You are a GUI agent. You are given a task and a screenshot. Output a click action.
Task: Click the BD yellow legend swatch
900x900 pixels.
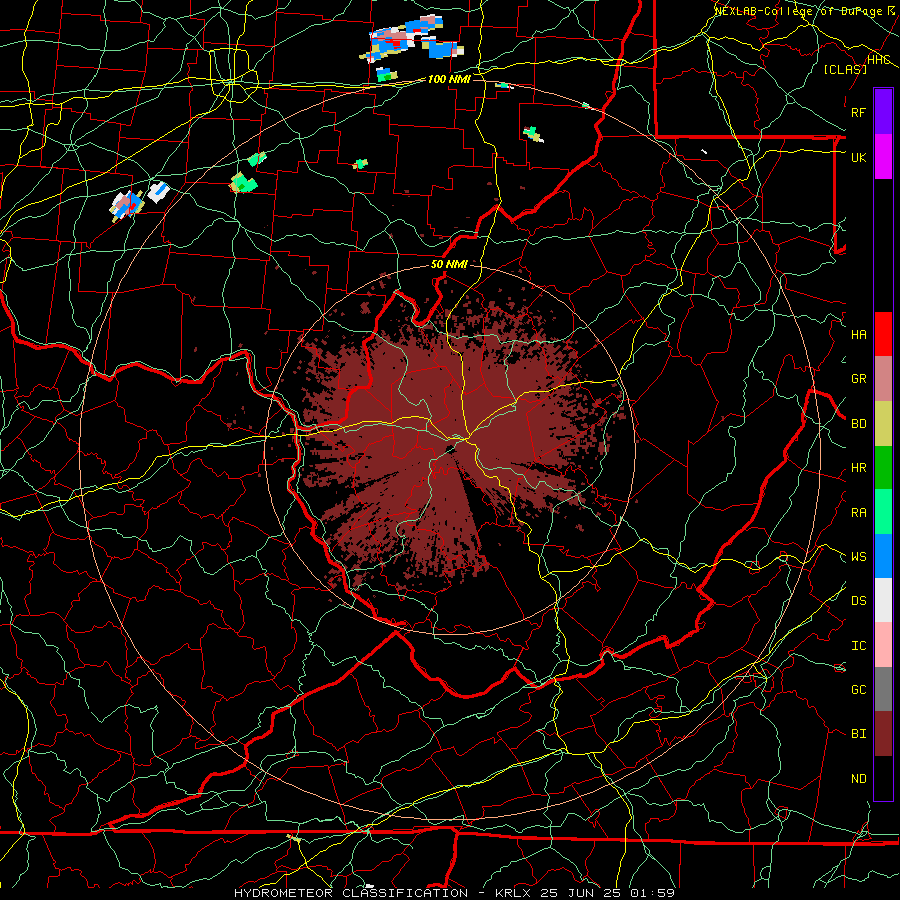883,424
